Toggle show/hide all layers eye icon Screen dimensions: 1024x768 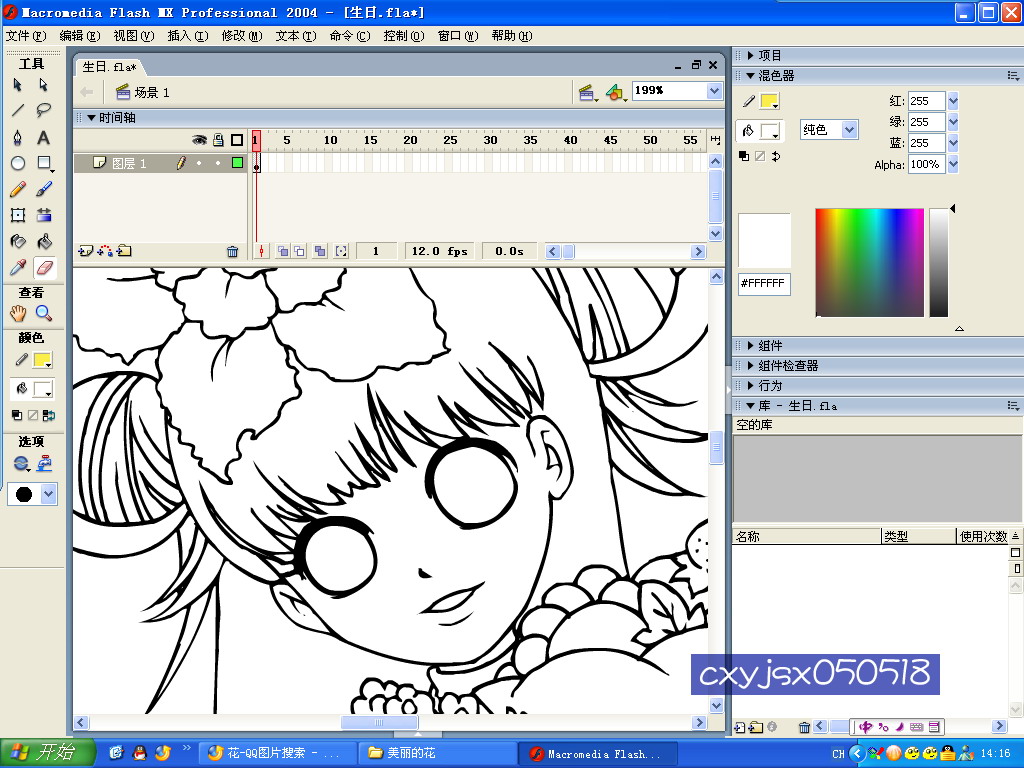coord(199,140)
